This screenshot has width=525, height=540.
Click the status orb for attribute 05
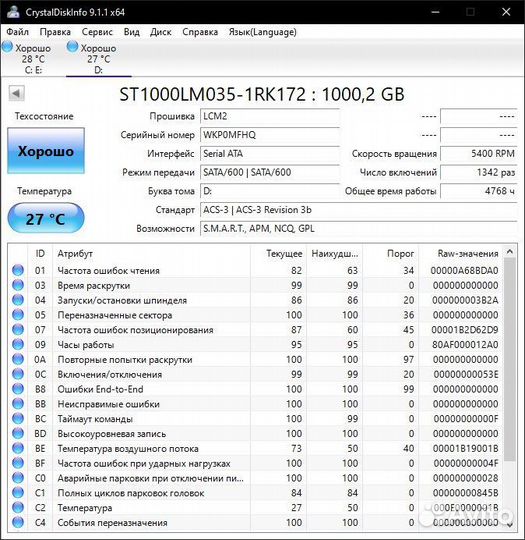[18, 315]
